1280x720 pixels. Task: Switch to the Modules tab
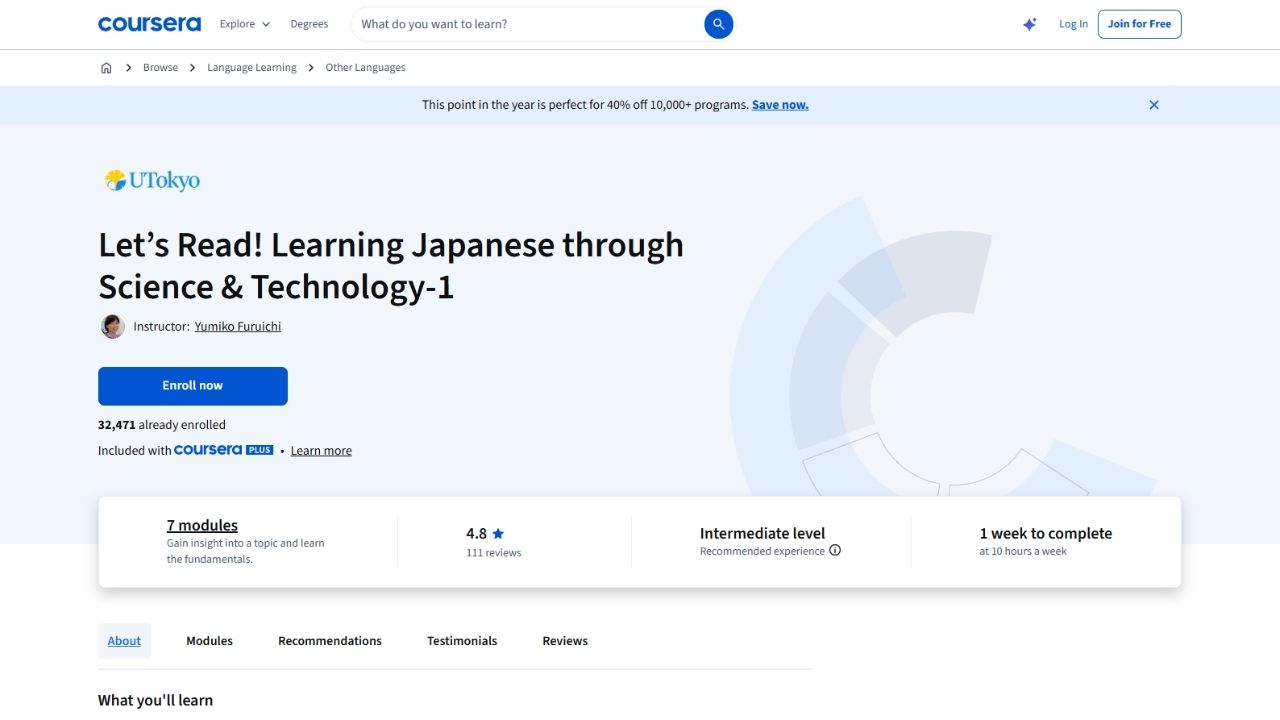click(x=209, y=641)
